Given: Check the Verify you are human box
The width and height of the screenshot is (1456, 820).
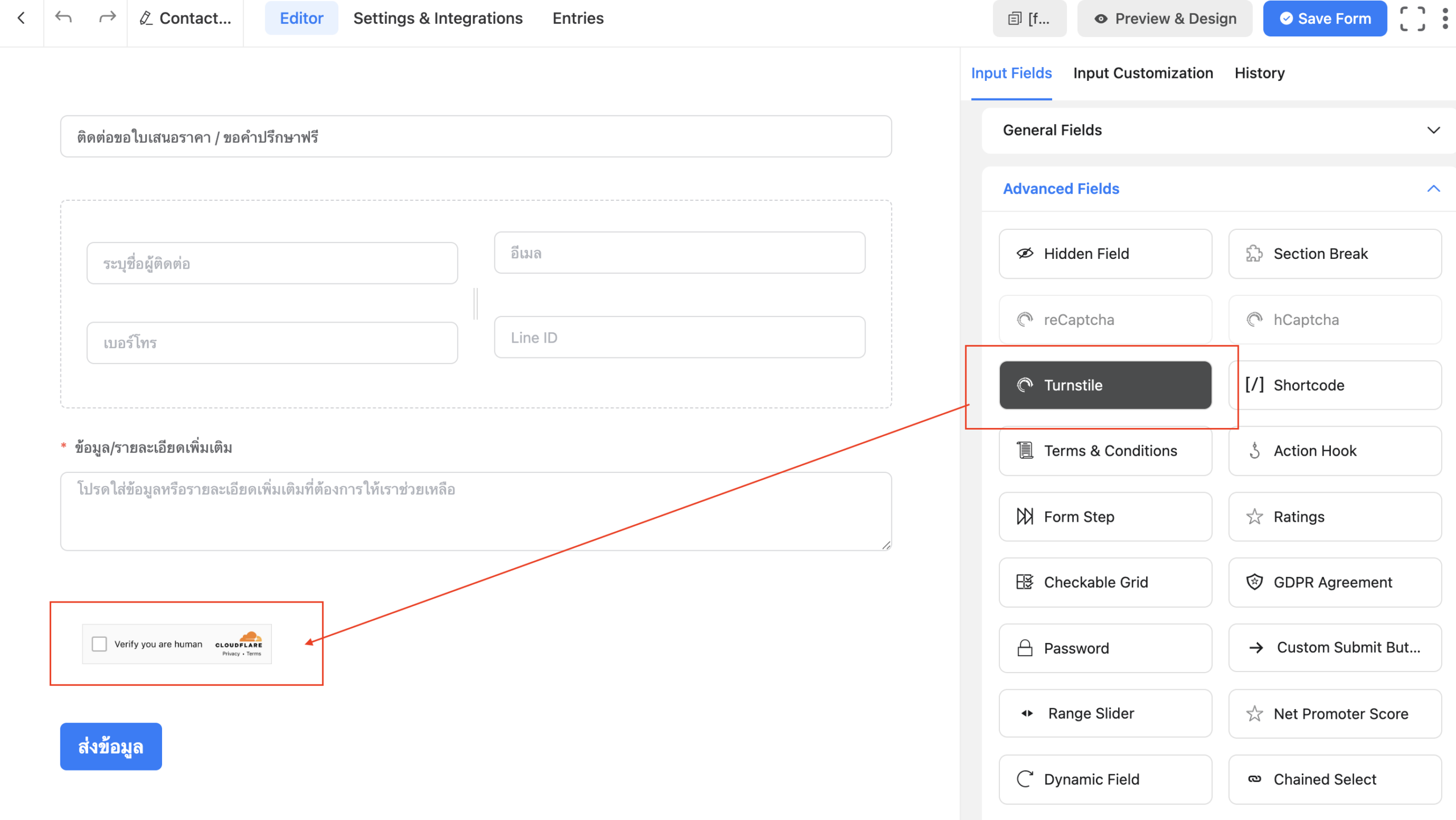Looking at the screenshot, I should (100, 644).
